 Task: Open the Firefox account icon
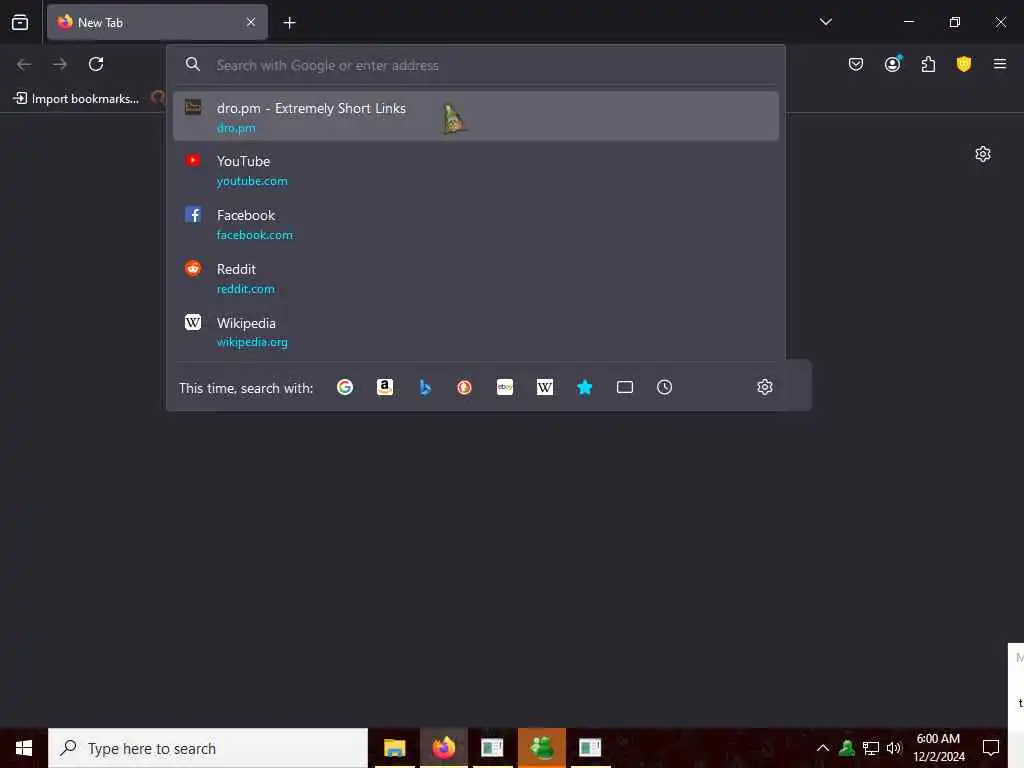tap(893, 64)
